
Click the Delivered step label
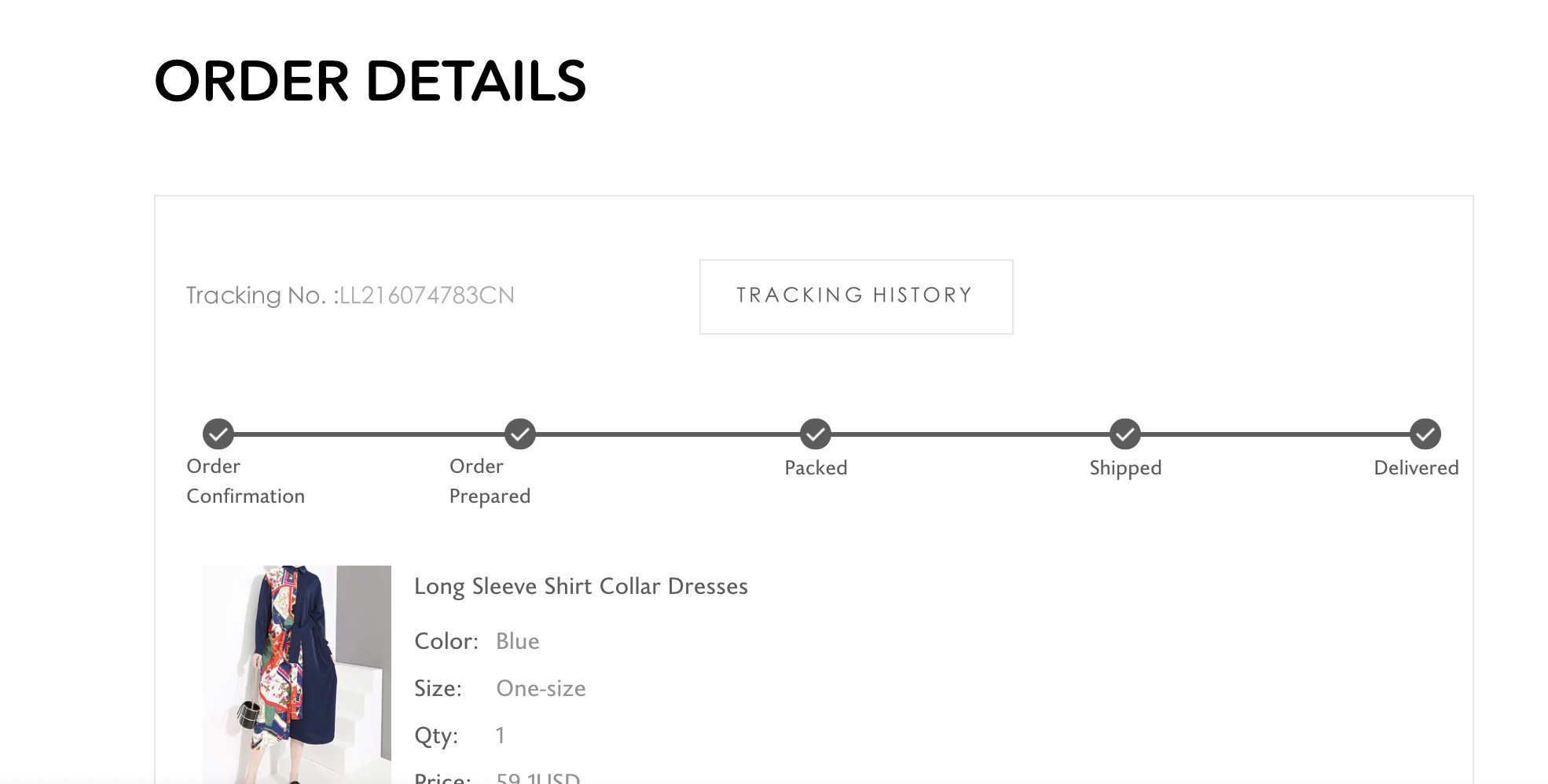[x=1416, y=467]
